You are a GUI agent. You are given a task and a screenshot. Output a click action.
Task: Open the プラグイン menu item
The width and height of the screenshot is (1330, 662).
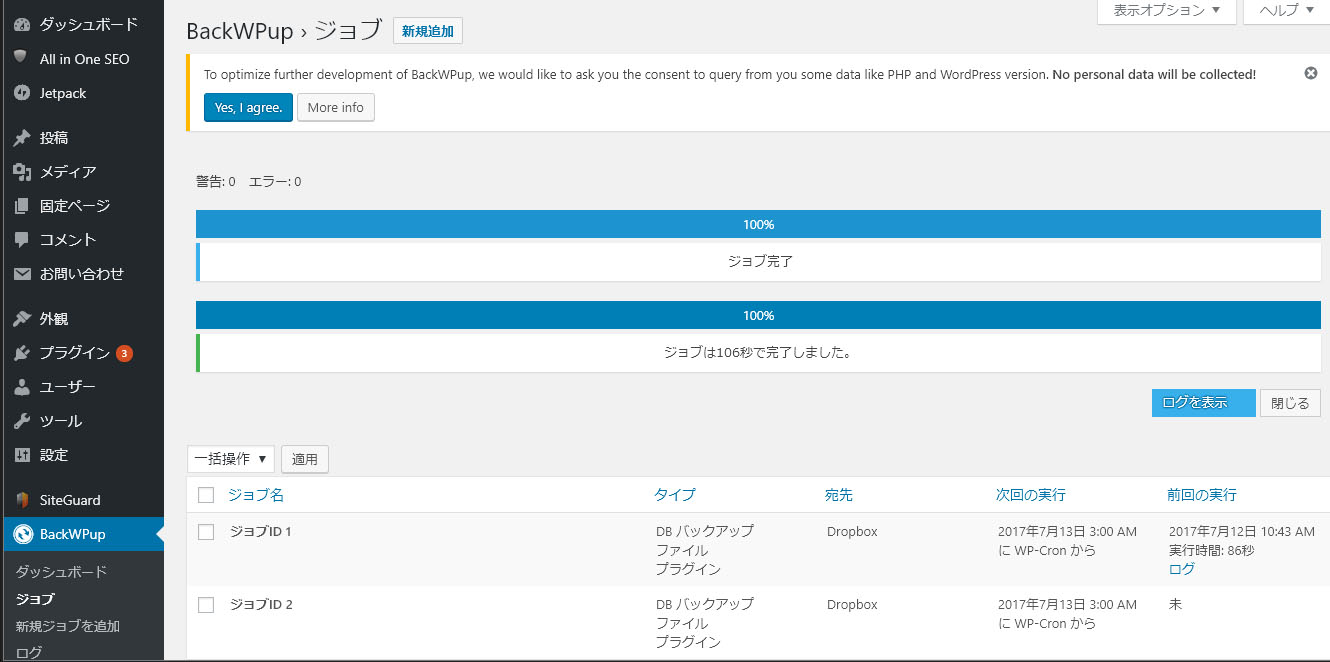pyautogui.click(x=75, y=353)
